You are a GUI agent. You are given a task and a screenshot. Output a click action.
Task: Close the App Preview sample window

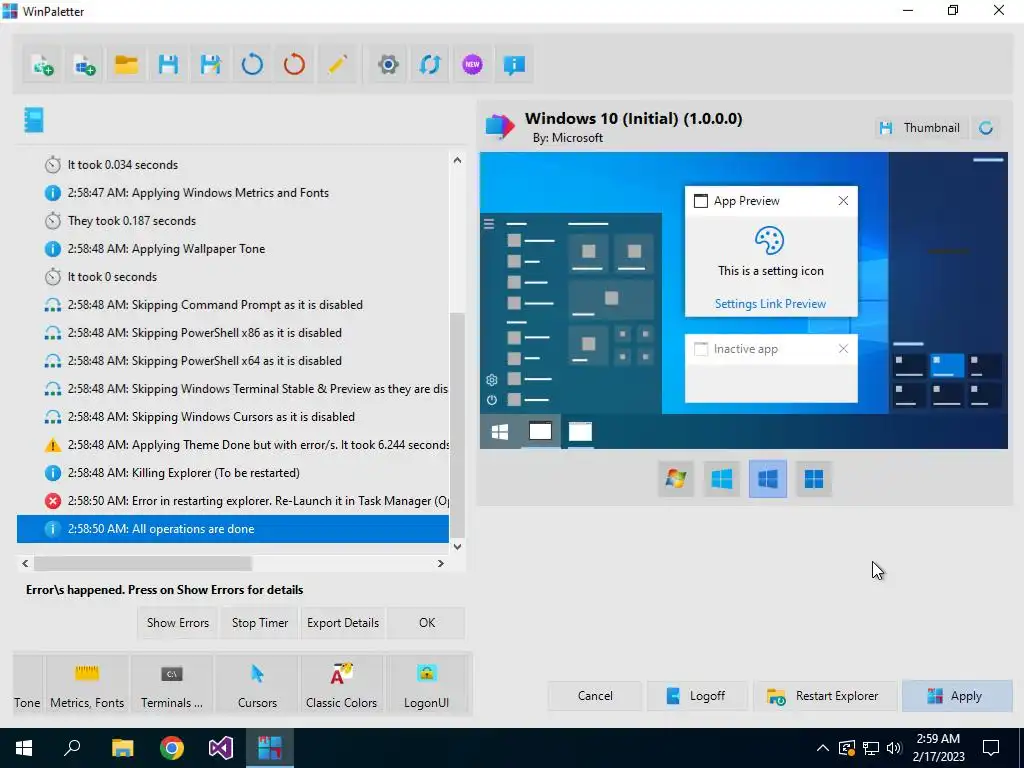pos(843,200)
